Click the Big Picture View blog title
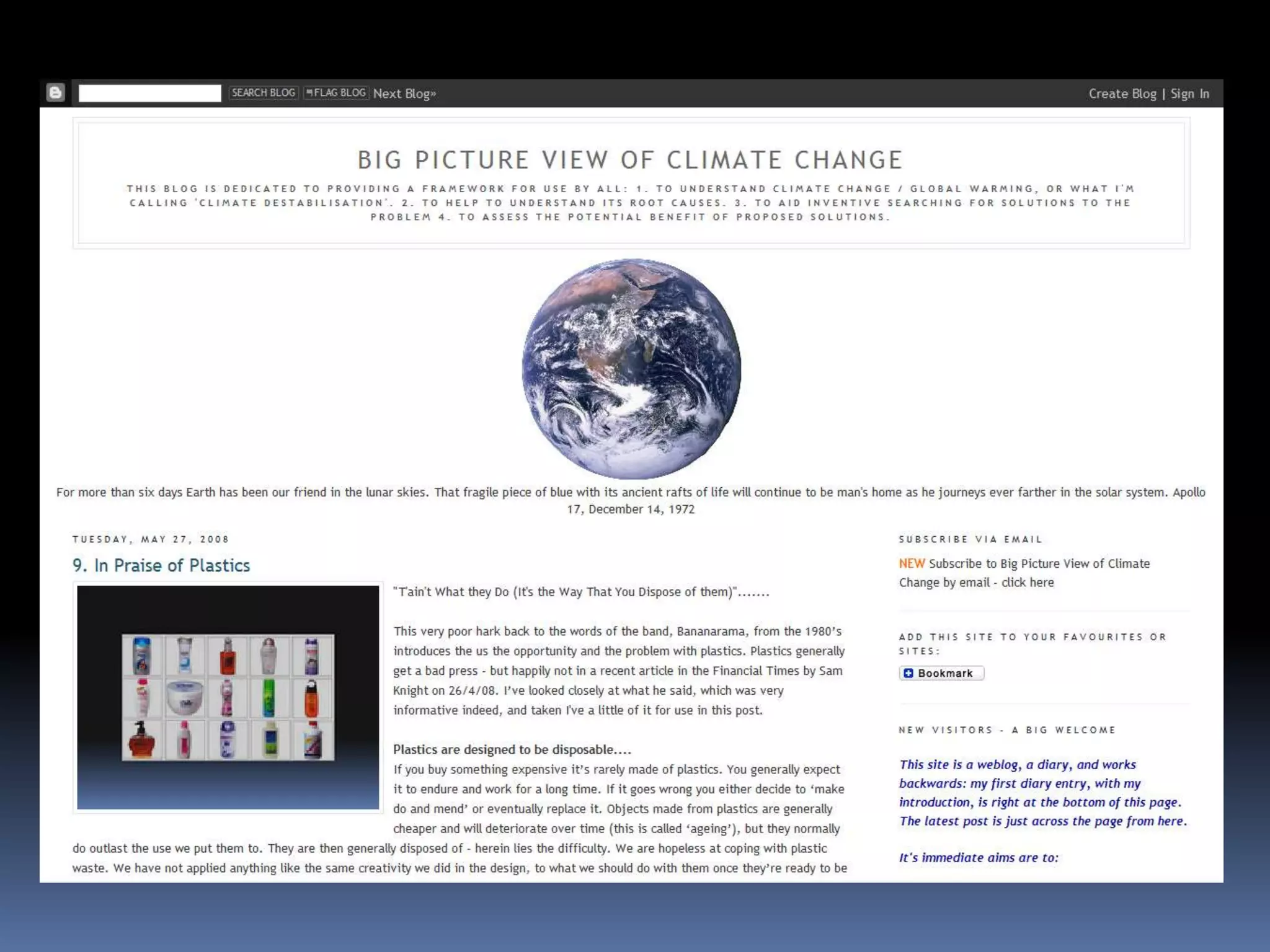The height and width of the screenshot is (952, 1270). pyautogui.click(x=630, y=160)
